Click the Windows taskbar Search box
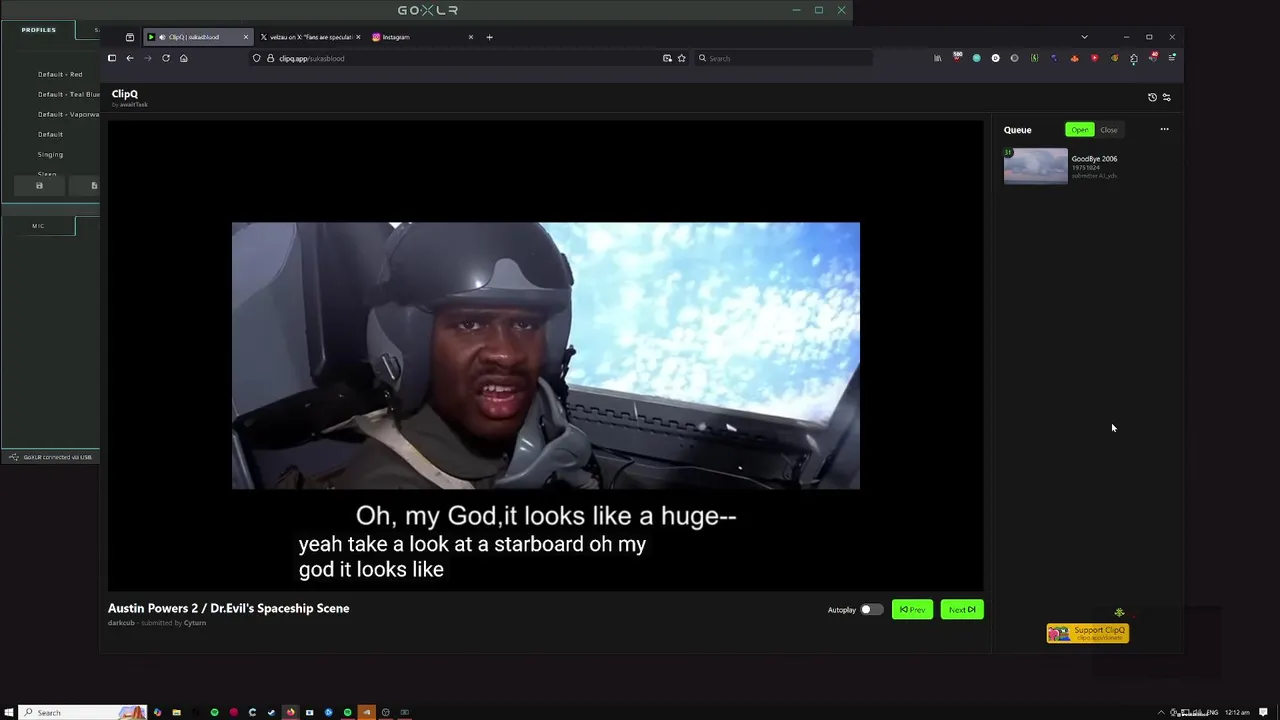The width and height of the screenshot is (1280, 720). coord(83,712)
